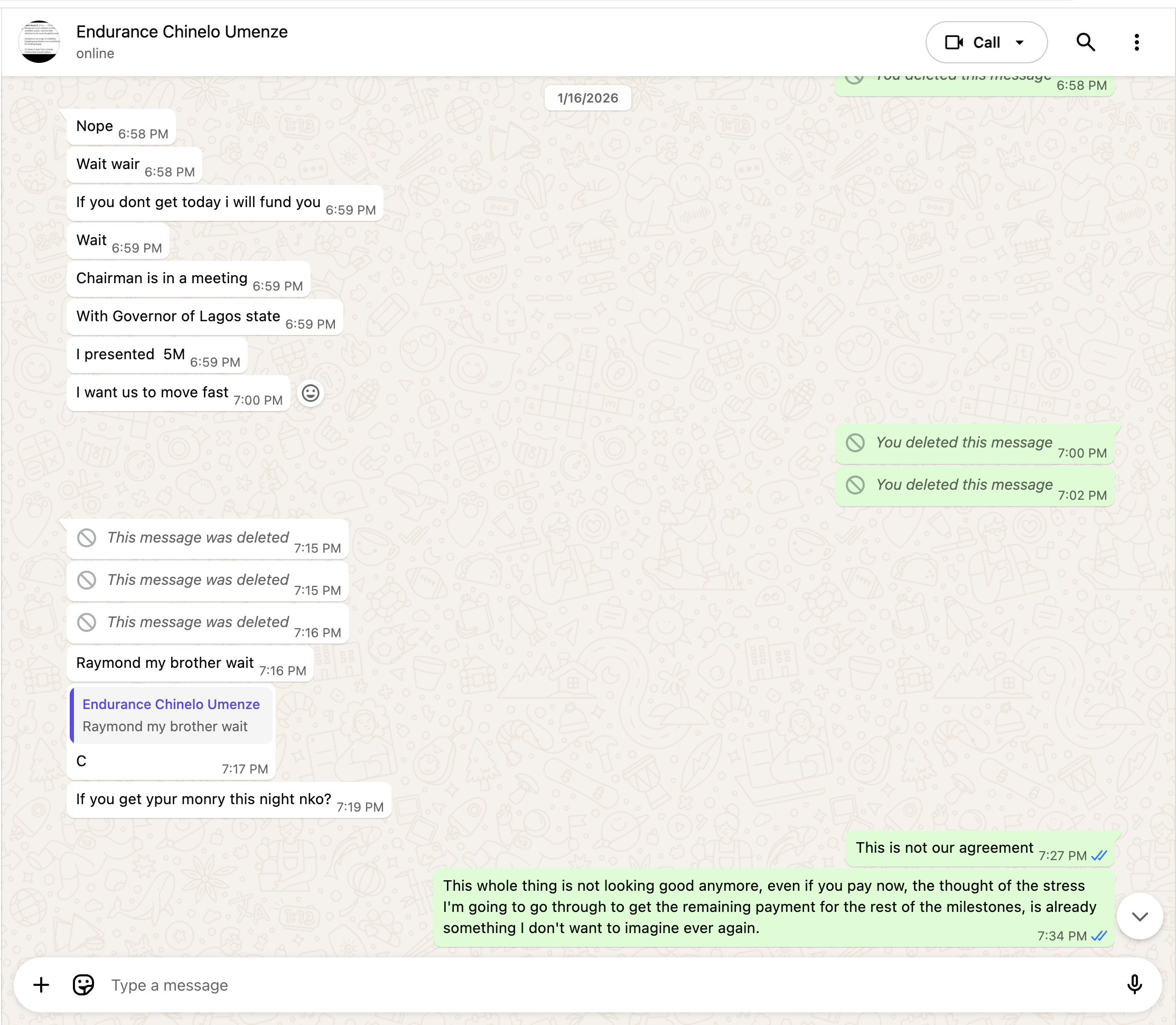Jump to quoted "Raymond my brother wait" reply
Viewport: 1176px width, 1025px height.
[x=171, y=715]
